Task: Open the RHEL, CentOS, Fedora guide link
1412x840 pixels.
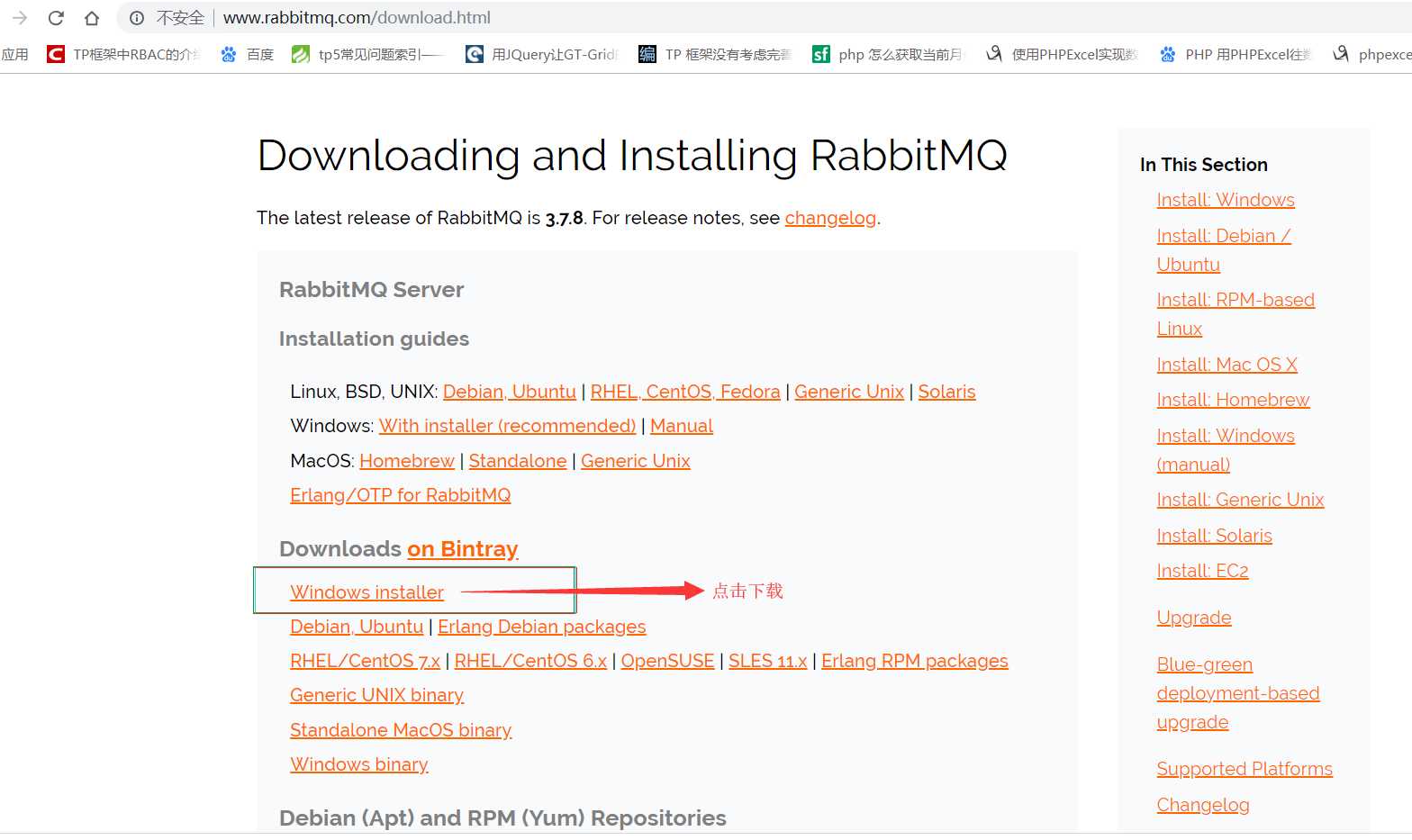Action: (685, 392)
